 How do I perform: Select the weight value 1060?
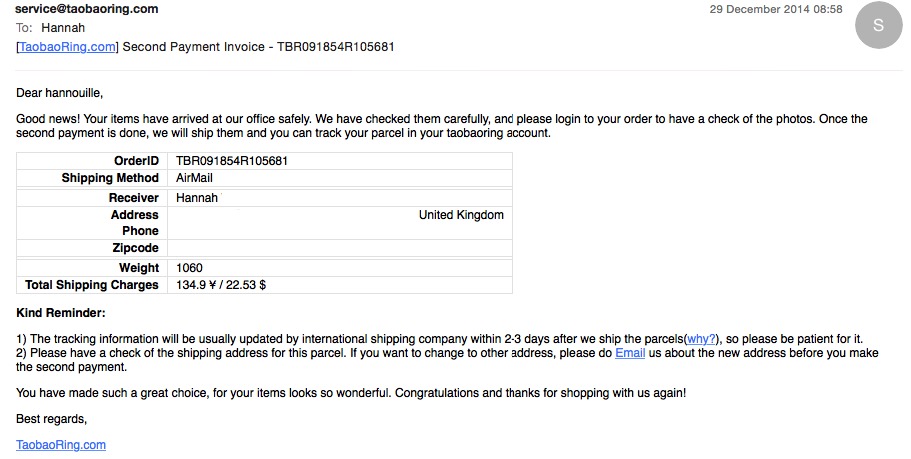189,268
